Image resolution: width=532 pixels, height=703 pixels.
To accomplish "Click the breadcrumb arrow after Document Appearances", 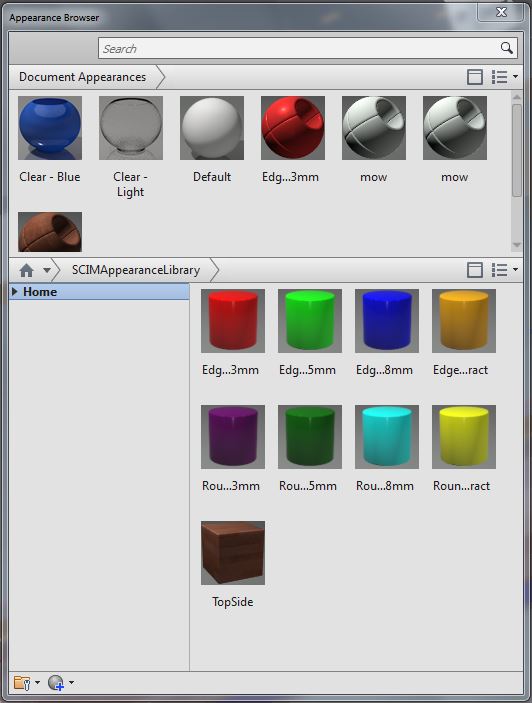I will [160, 77].
